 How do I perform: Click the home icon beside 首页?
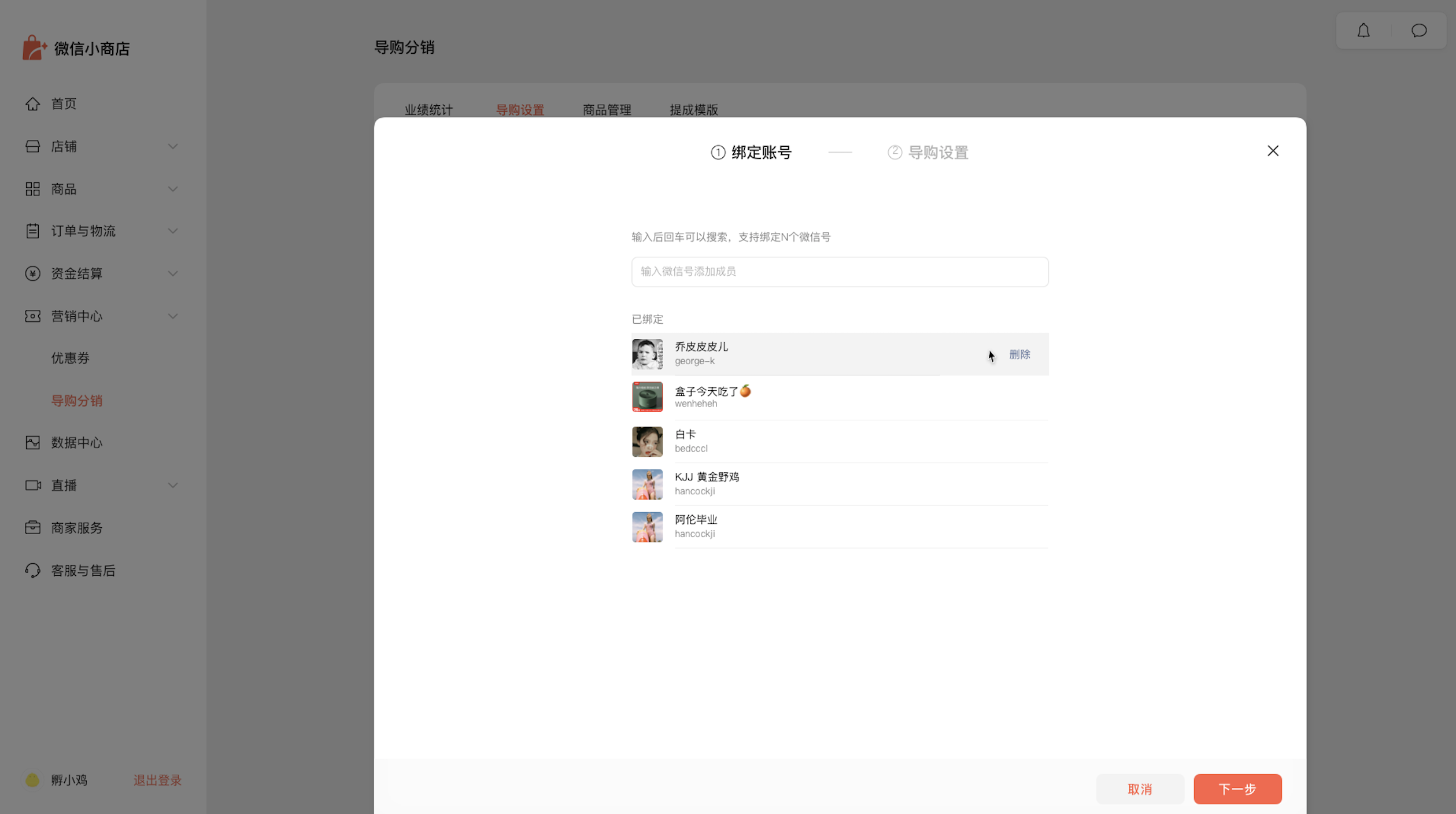33,103
